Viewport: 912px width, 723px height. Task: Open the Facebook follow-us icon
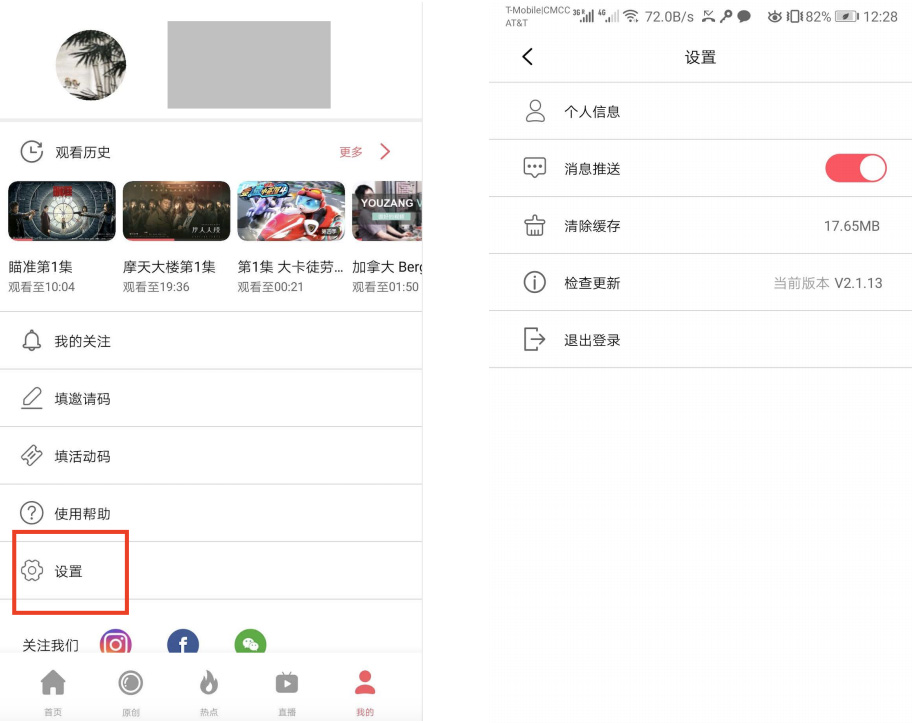point(183,643)
